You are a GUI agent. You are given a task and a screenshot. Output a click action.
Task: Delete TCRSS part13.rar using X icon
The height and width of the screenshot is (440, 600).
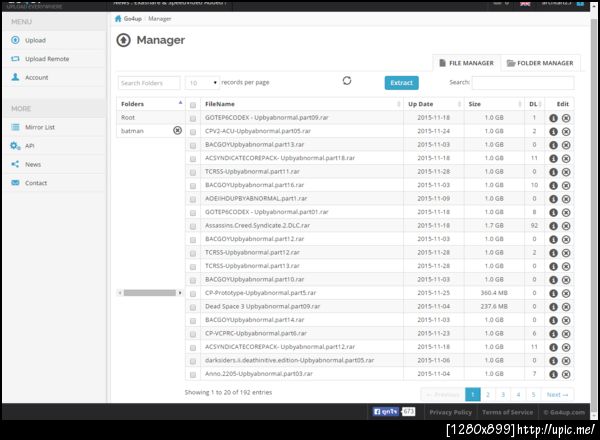[566, 266]
